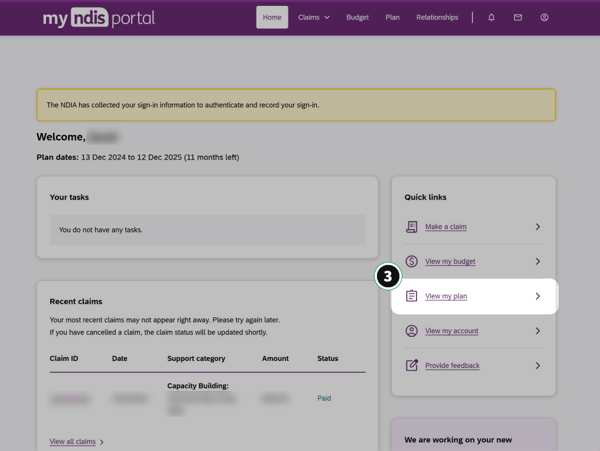Expand the Claims dropdown menu
This screenshot has width=600, height=451.
314,17
